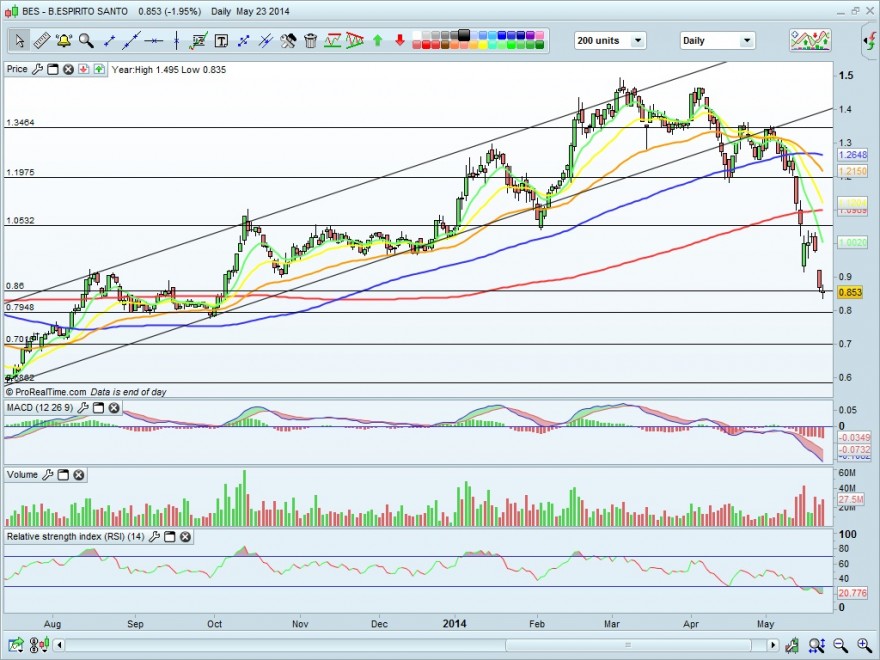Select the dotted segment line tool

(x=244, y=40)
